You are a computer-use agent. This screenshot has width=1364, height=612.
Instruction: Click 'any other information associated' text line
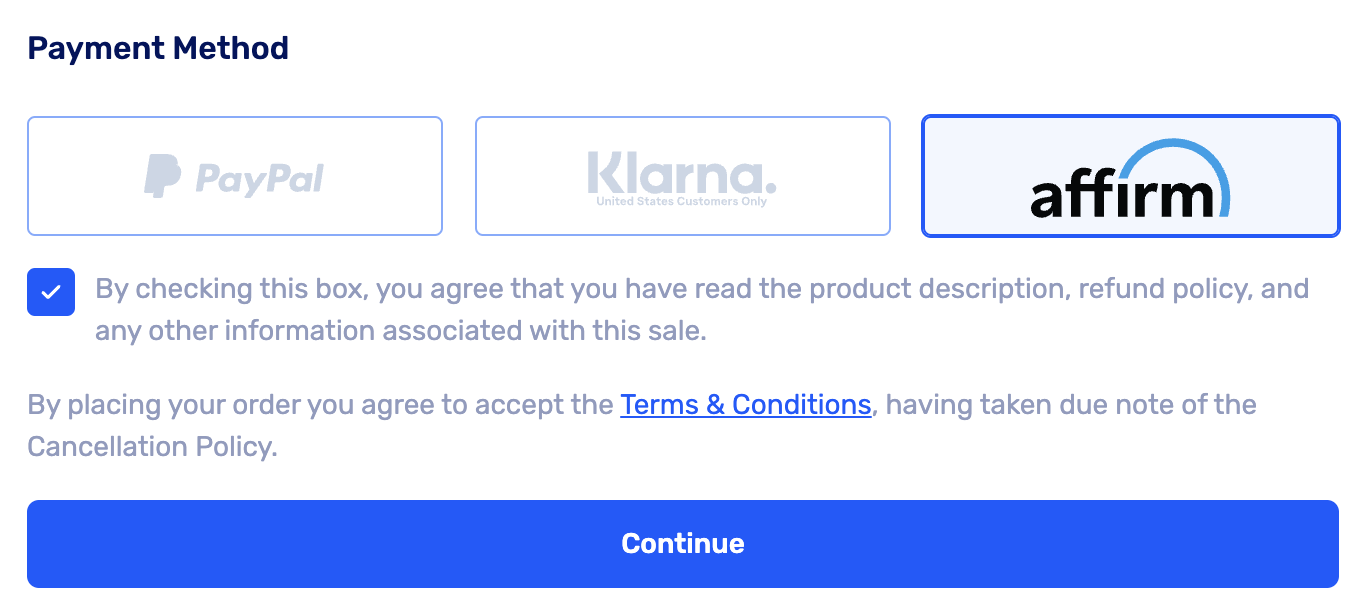400,331
